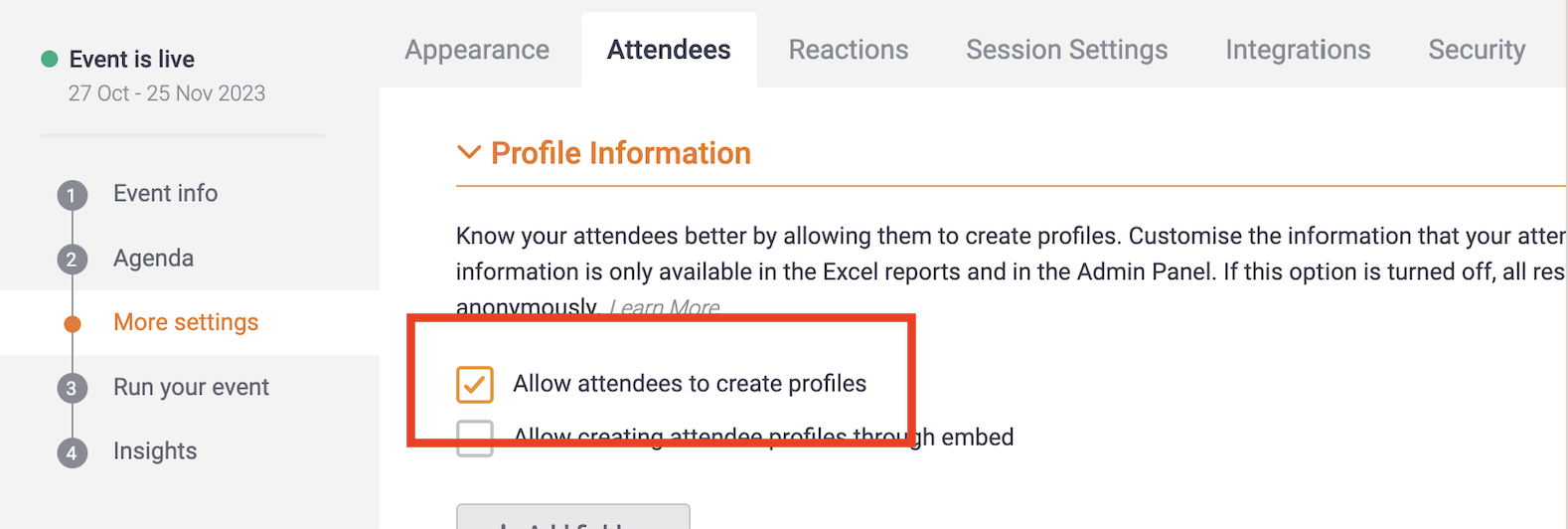This screenshot has width=1568, height=529.
Task: Open the Integrations tab
Action: click(1298, 50)
